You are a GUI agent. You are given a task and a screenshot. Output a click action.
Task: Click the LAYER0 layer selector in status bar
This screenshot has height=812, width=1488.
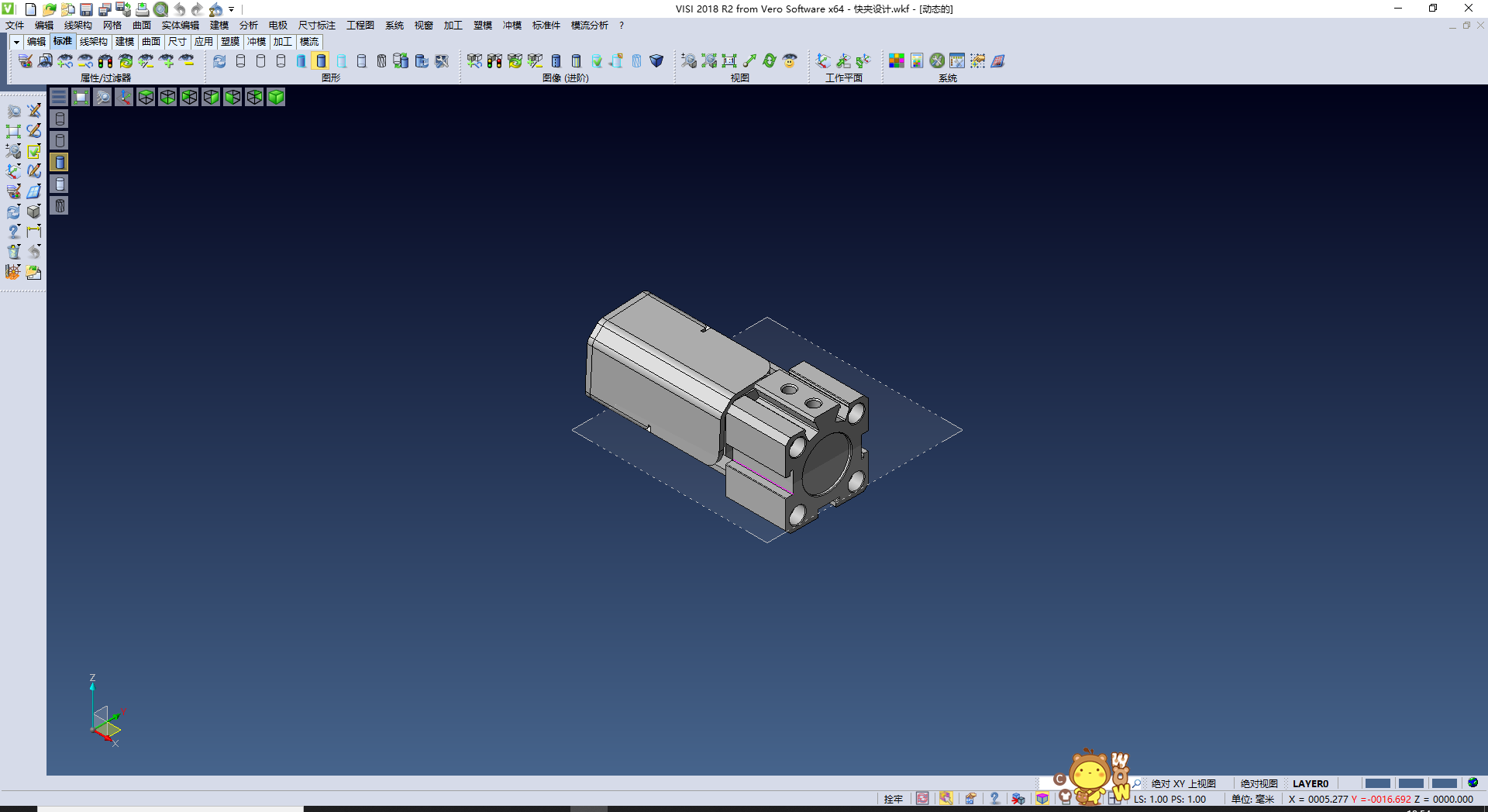(x=1310, y=783)
